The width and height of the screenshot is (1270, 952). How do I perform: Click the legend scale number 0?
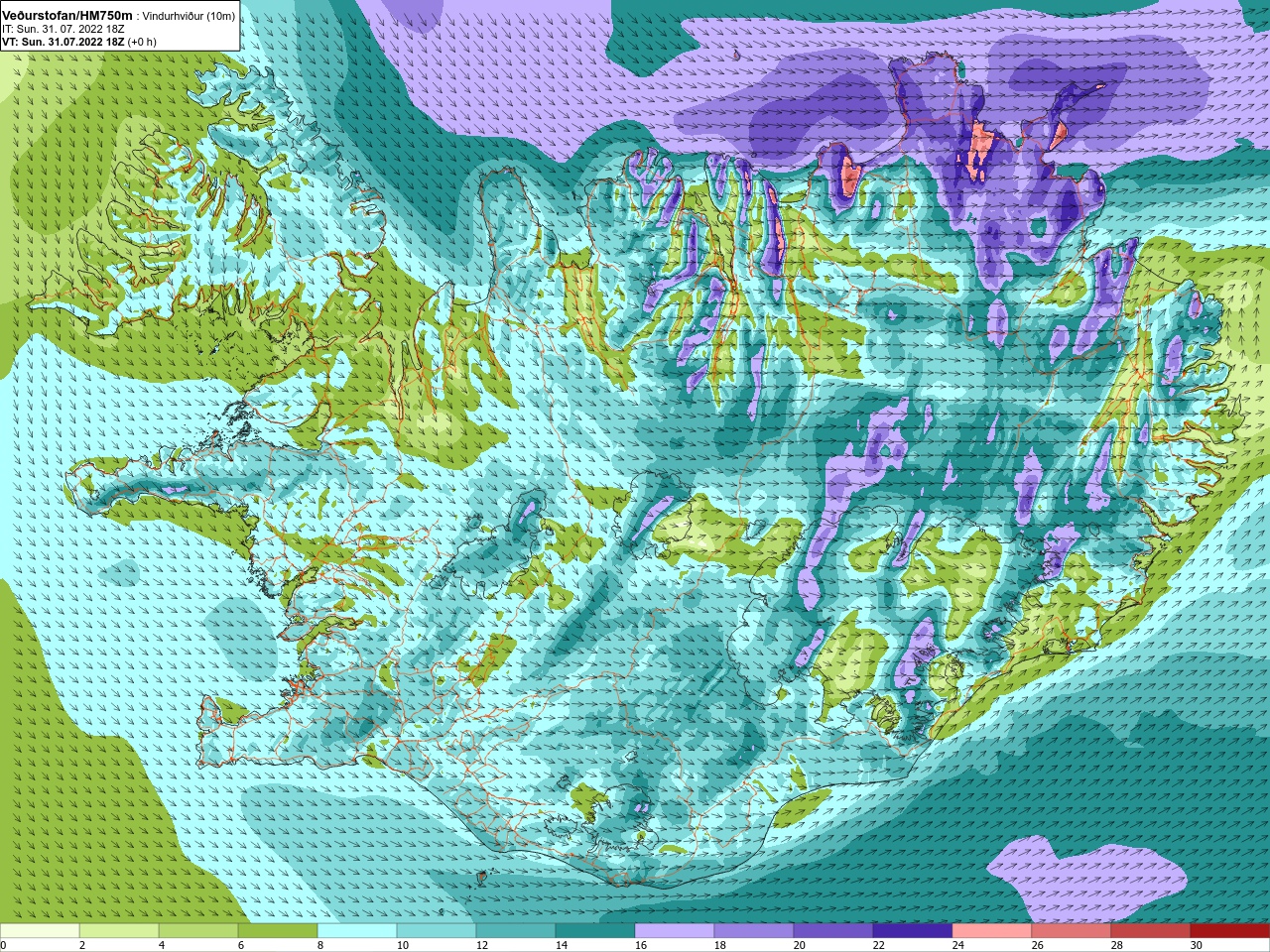click(x=4, y=945)
